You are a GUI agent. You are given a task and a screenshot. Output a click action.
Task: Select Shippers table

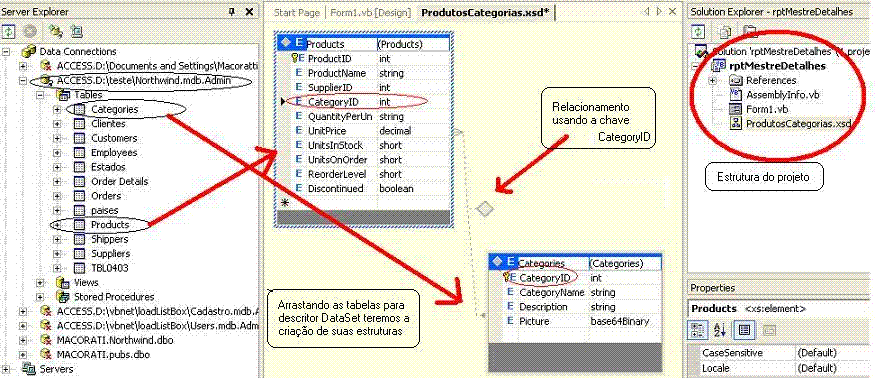(109, 239)
